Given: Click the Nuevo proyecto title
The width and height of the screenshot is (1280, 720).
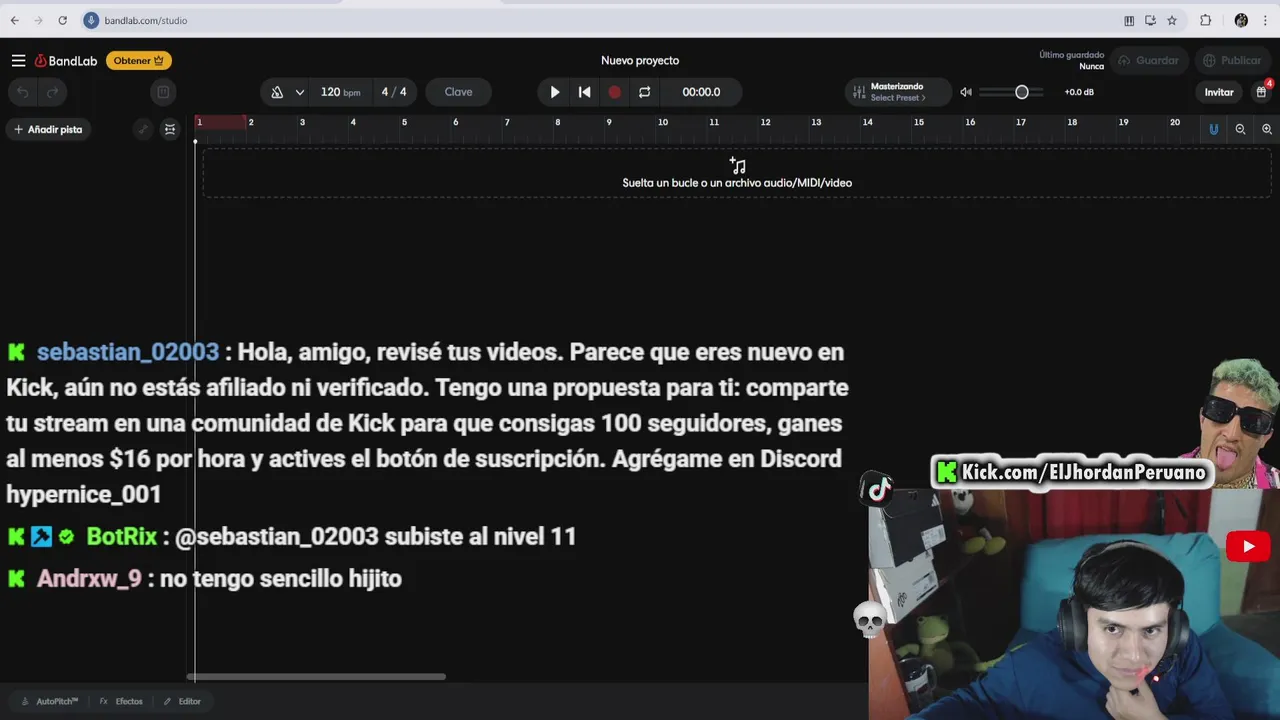Looking at the screenshot, I should (640, 61).
